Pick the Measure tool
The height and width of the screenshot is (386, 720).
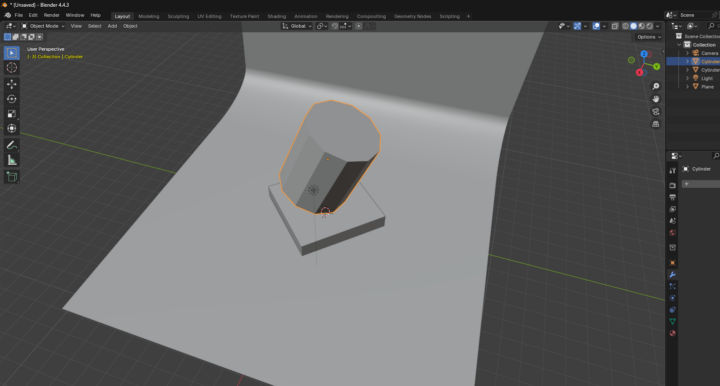point(12,161)
